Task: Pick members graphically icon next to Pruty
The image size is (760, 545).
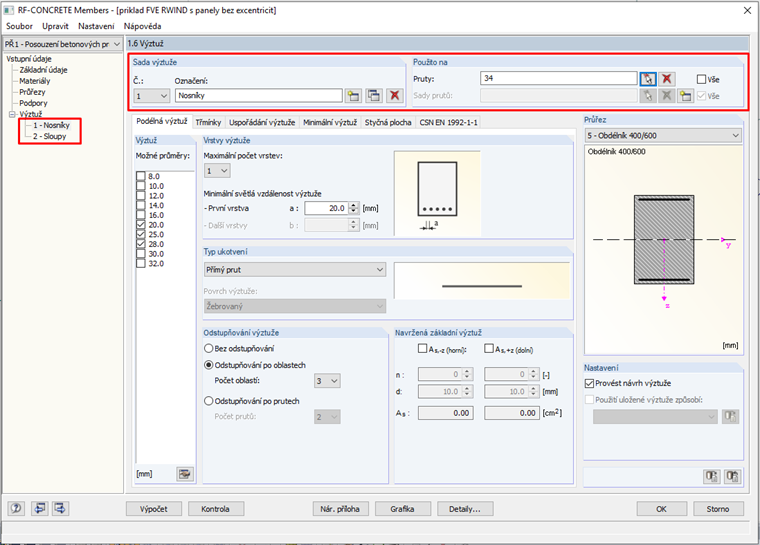Action: 648,79
